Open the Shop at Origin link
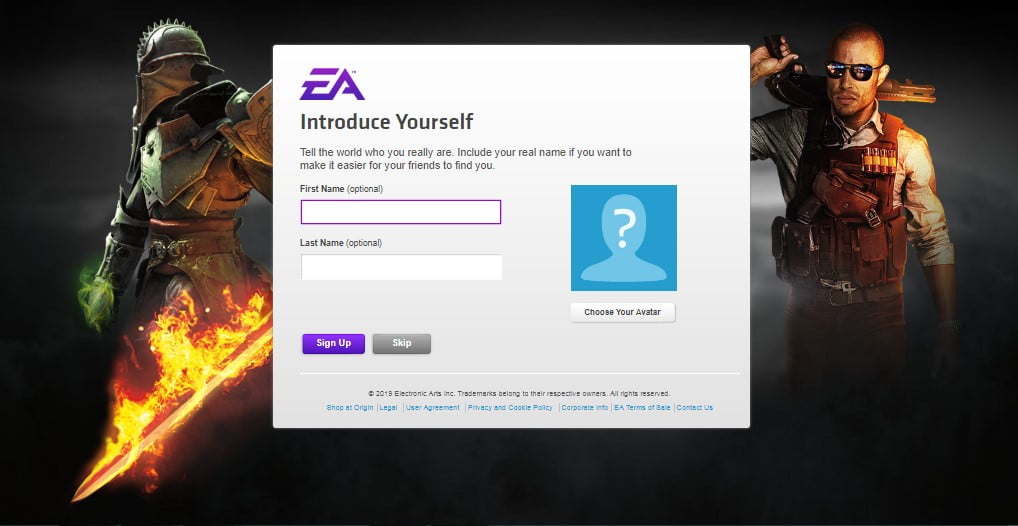The image size is (1018, 526). tap(350, 408)
